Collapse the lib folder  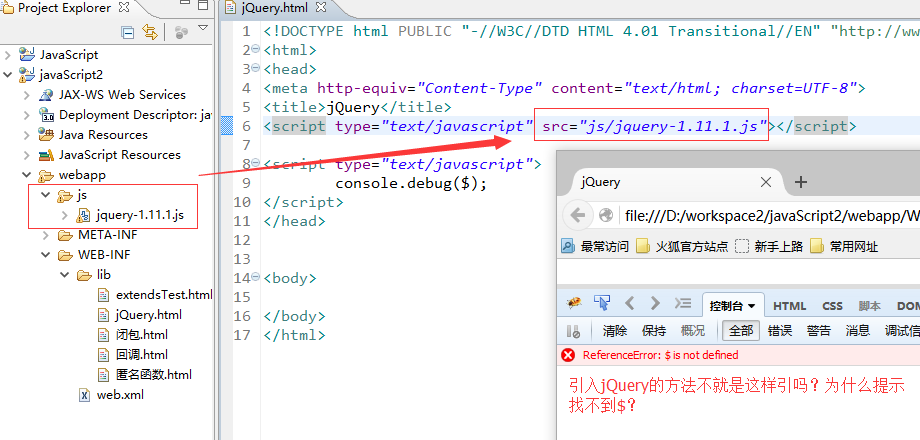65,275
